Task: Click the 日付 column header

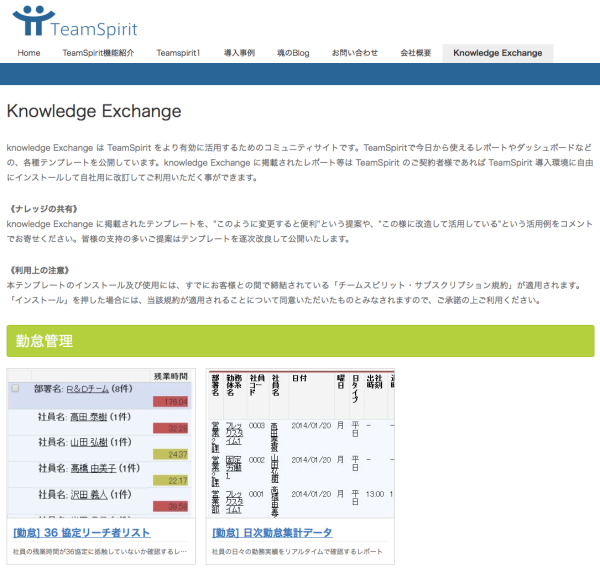Action: [300, 379]
